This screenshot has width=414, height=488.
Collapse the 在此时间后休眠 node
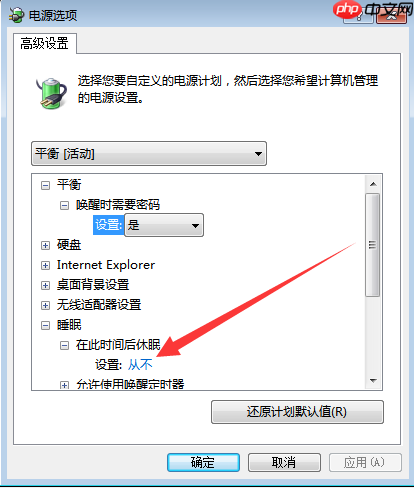point(64,345)
